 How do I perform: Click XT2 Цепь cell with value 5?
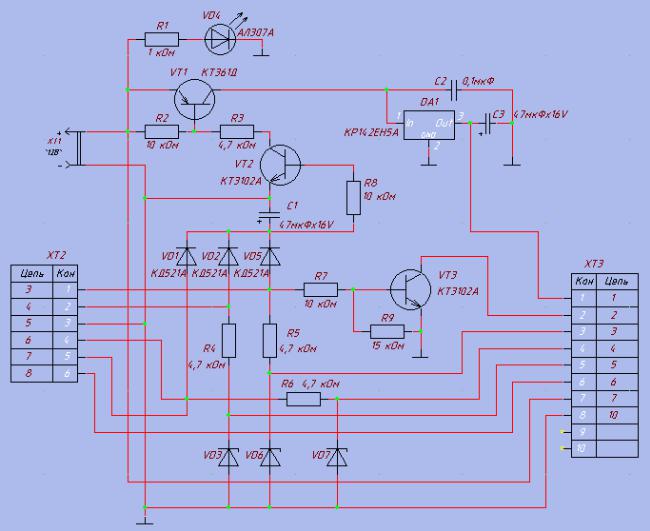32,323
